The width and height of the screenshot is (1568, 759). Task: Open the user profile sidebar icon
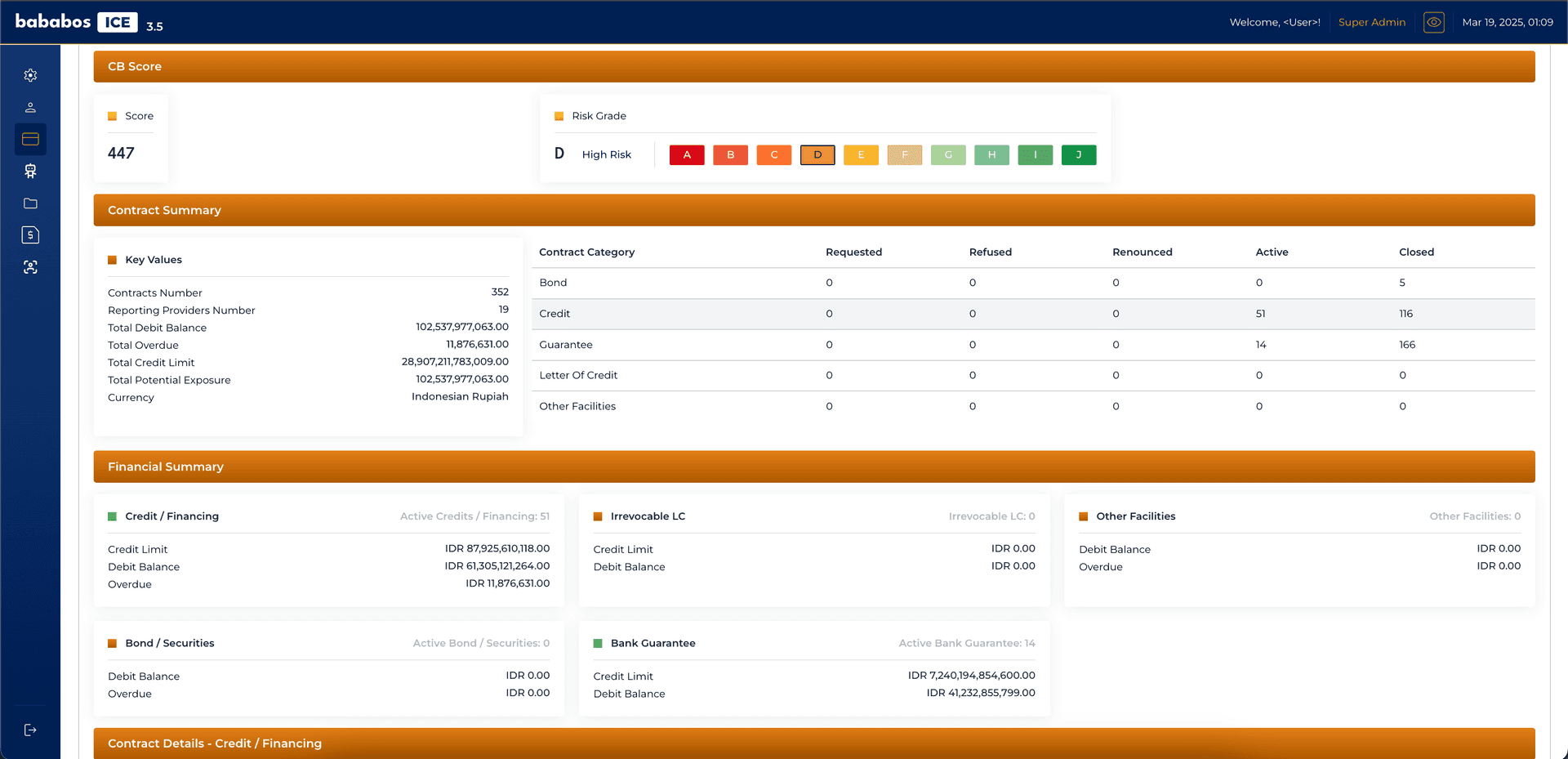click(x=30, y=107)
